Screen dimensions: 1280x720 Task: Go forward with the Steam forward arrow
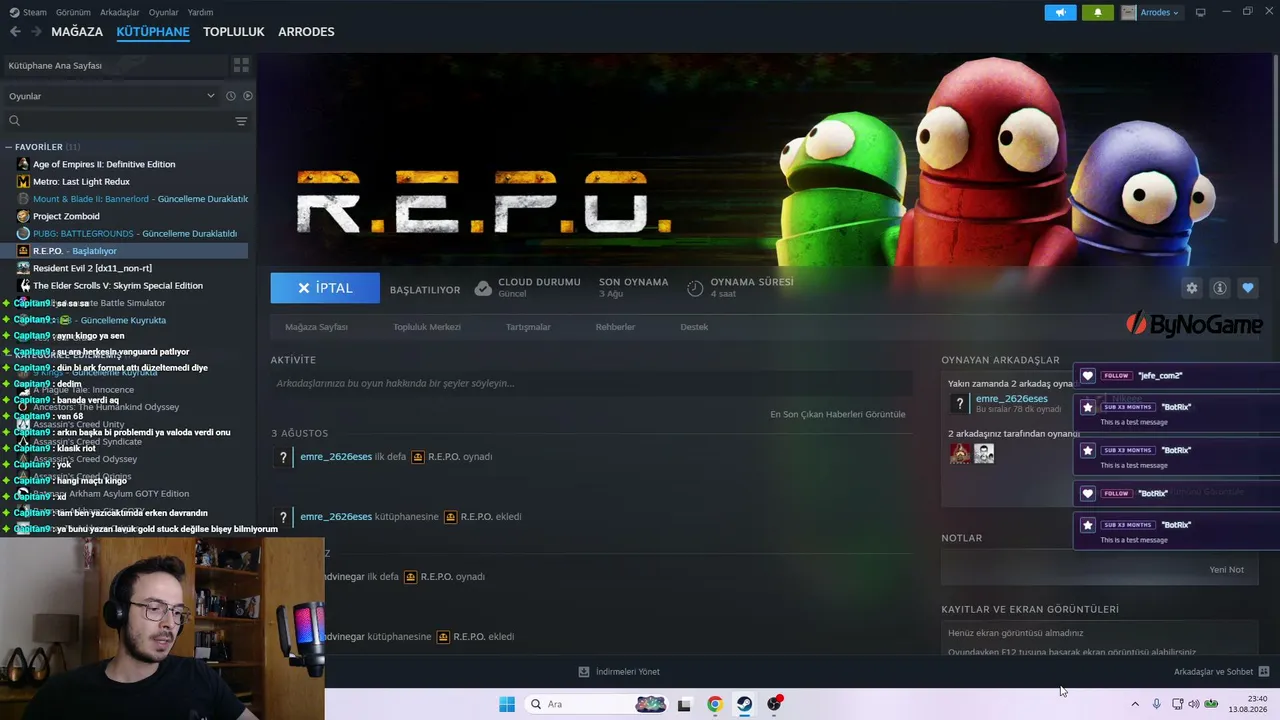(x=36, y=32)
